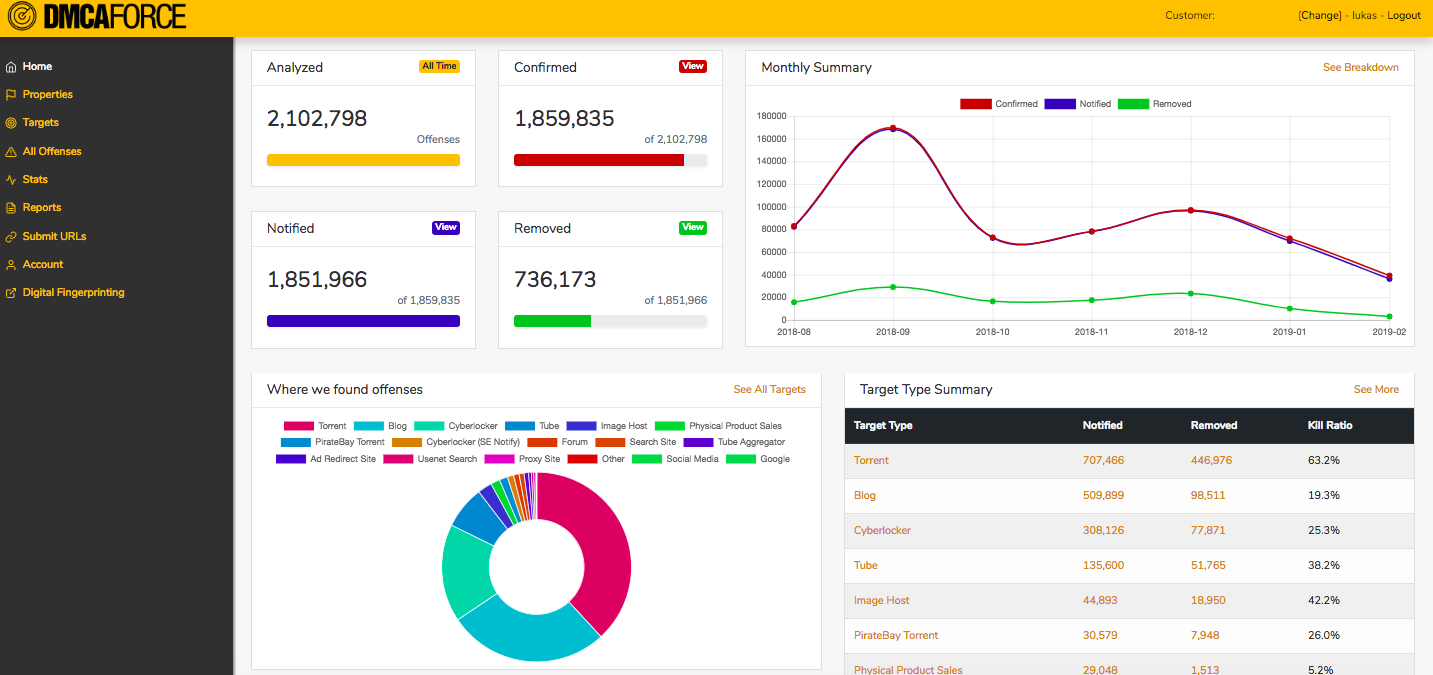Open See Breakdown for Monthly Summary
Screen dimensions: 1433x675
click(1360, 68)
